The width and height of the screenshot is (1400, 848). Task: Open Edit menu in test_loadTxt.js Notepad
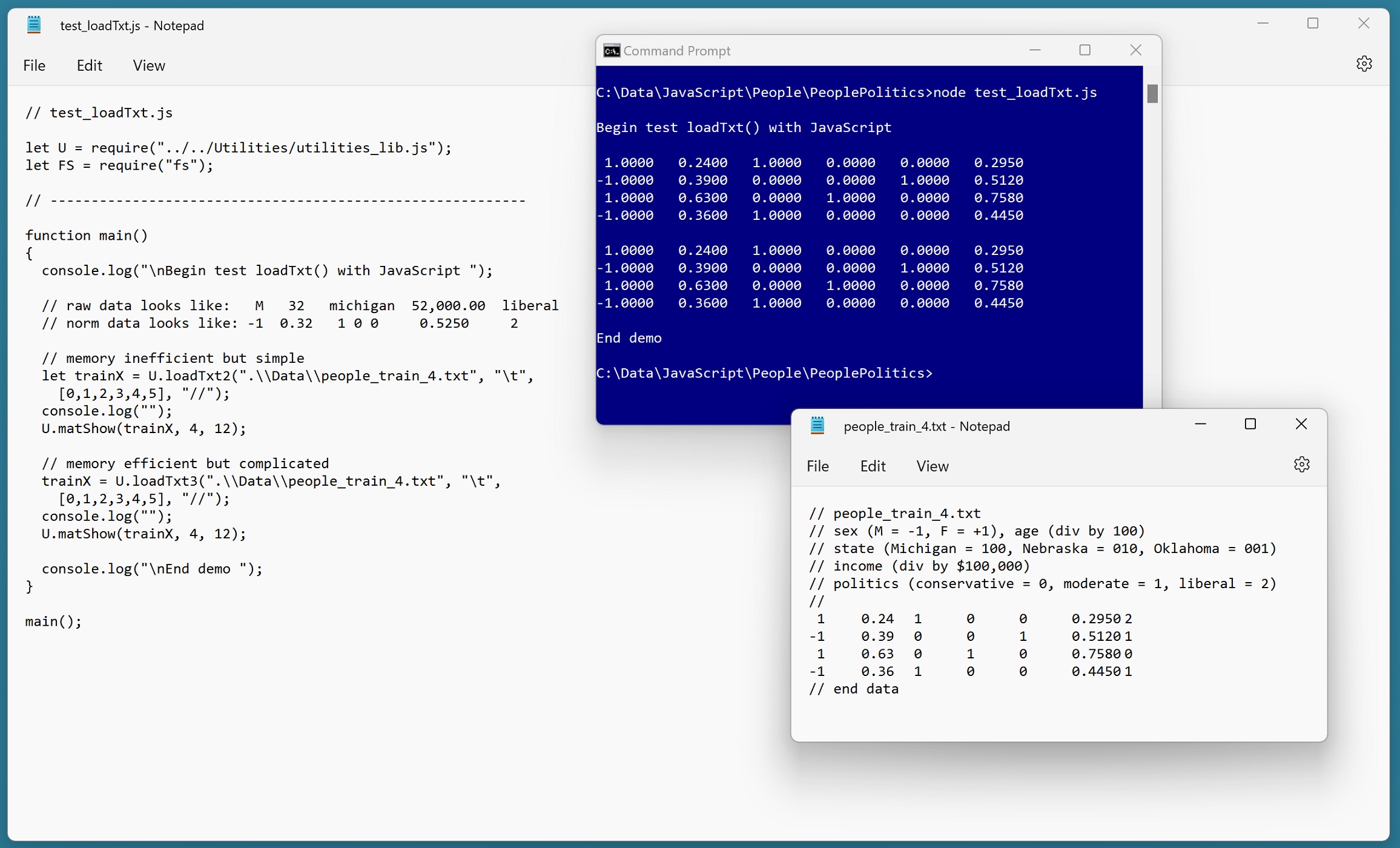pyautogui.click(x=89, y=65)
